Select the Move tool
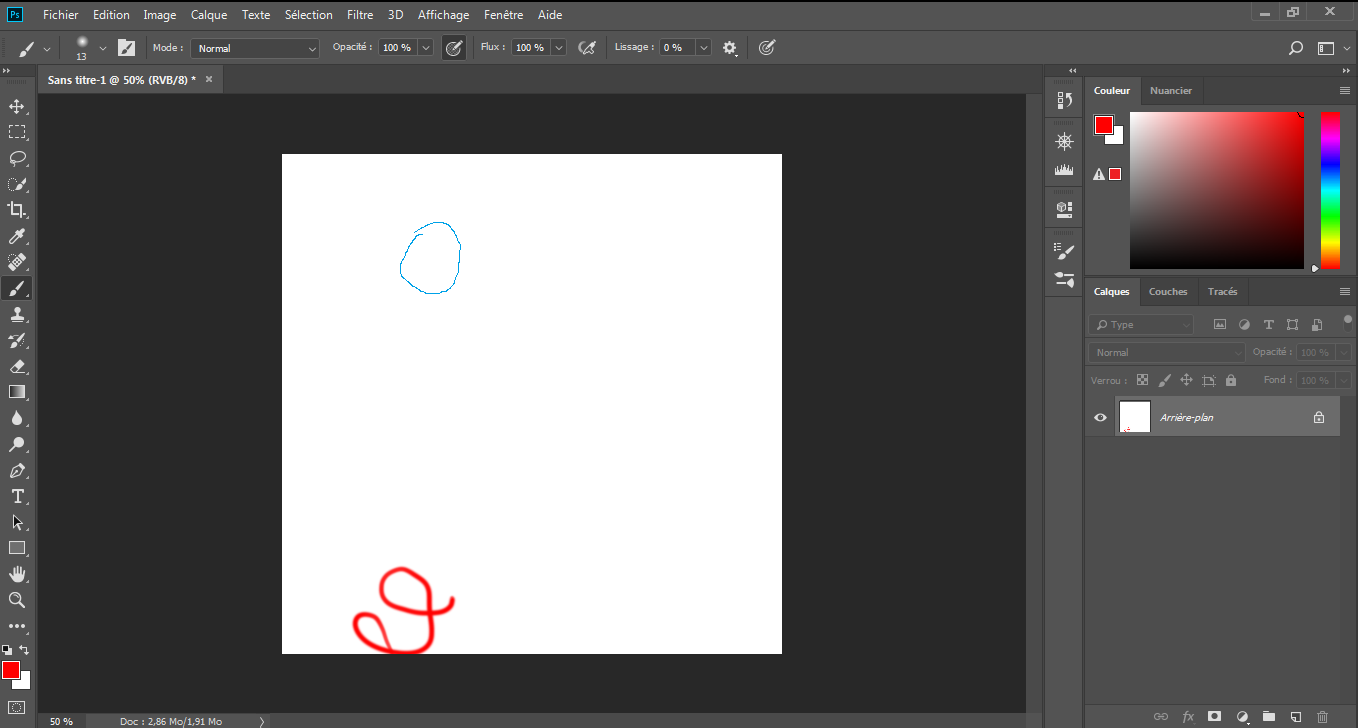This screenshot has height=728, width=1358. (17, 106)
